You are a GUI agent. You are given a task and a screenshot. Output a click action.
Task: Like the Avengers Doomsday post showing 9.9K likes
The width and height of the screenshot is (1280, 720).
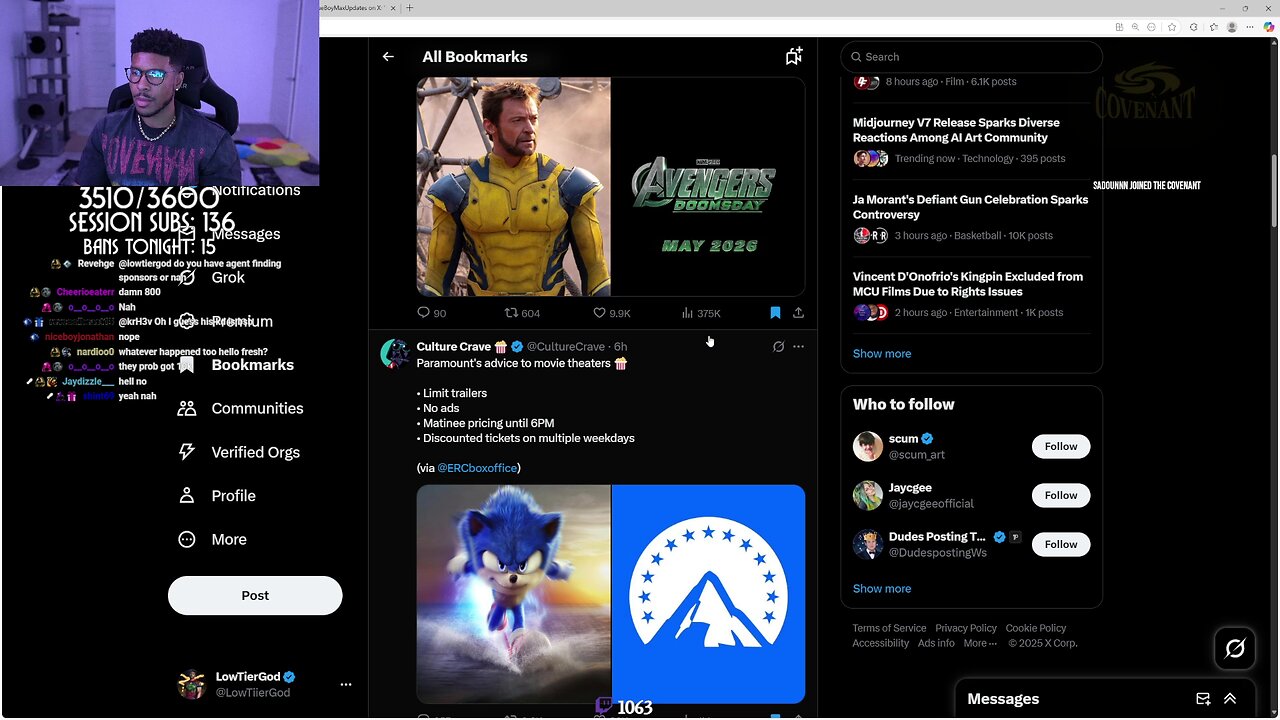point(612,313)
